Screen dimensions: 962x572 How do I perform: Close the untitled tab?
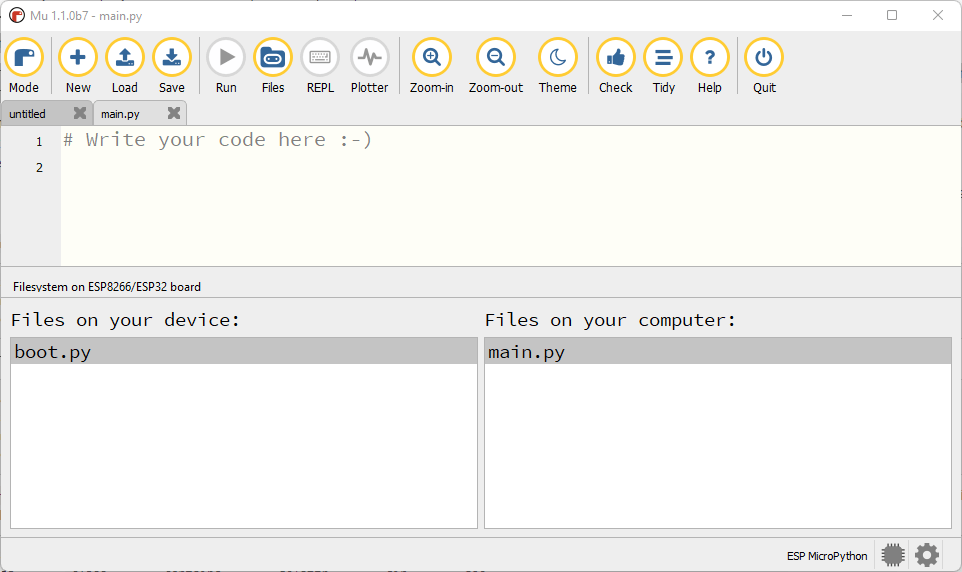pos(80,113)
